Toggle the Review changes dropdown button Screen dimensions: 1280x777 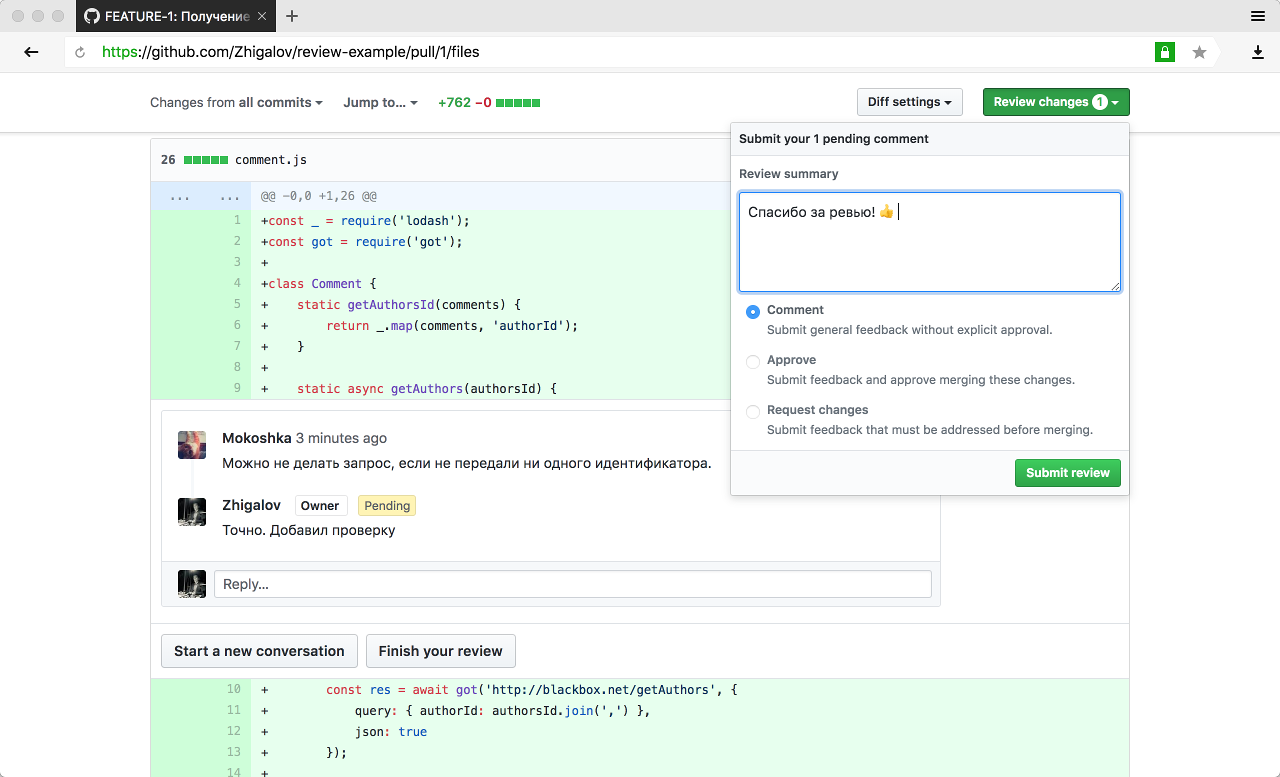coord(1056,102)
